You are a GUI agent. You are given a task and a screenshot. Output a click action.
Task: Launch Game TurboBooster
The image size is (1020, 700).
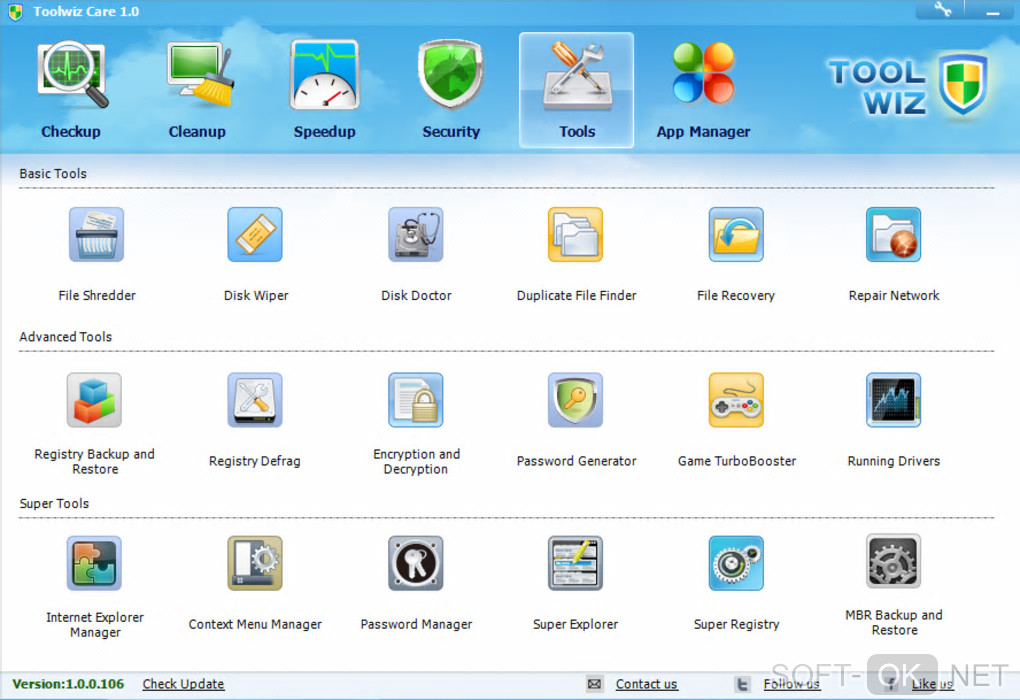click(736, 400)
